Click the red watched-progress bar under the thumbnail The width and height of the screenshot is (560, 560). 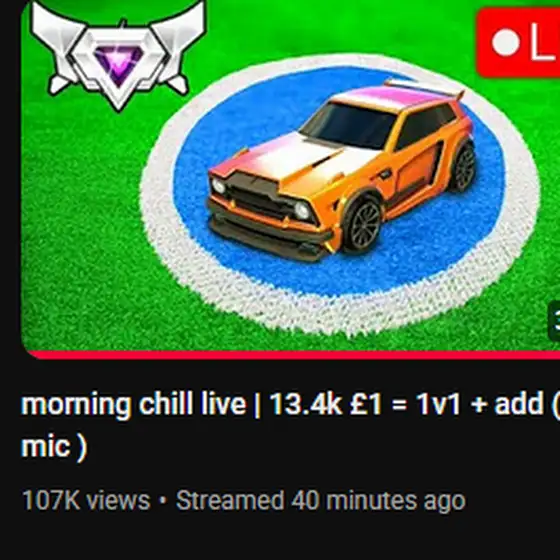point(294,355)
